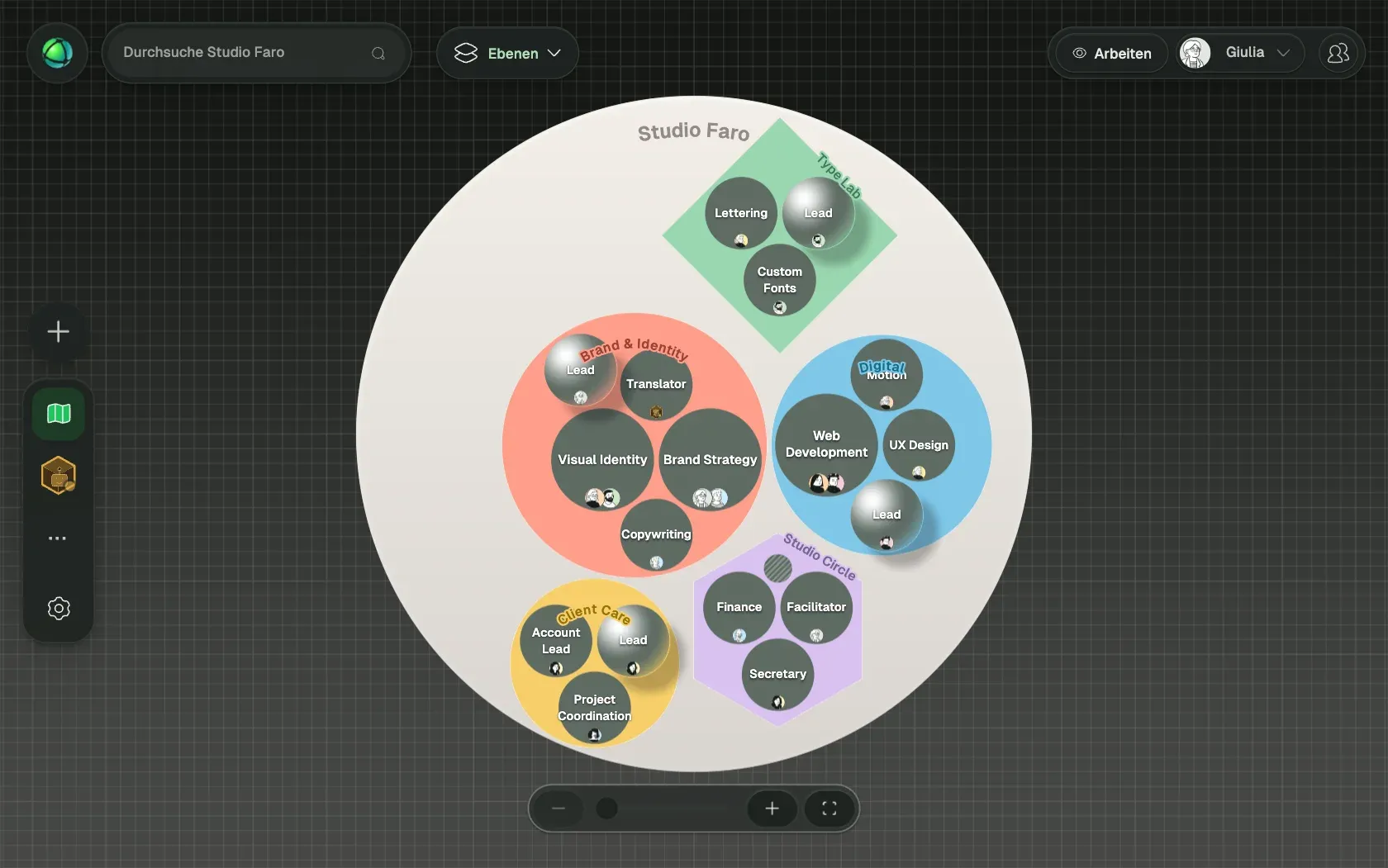Click the Studio Faro circle title
The image size is (1388, 868).
click(693, 131)
